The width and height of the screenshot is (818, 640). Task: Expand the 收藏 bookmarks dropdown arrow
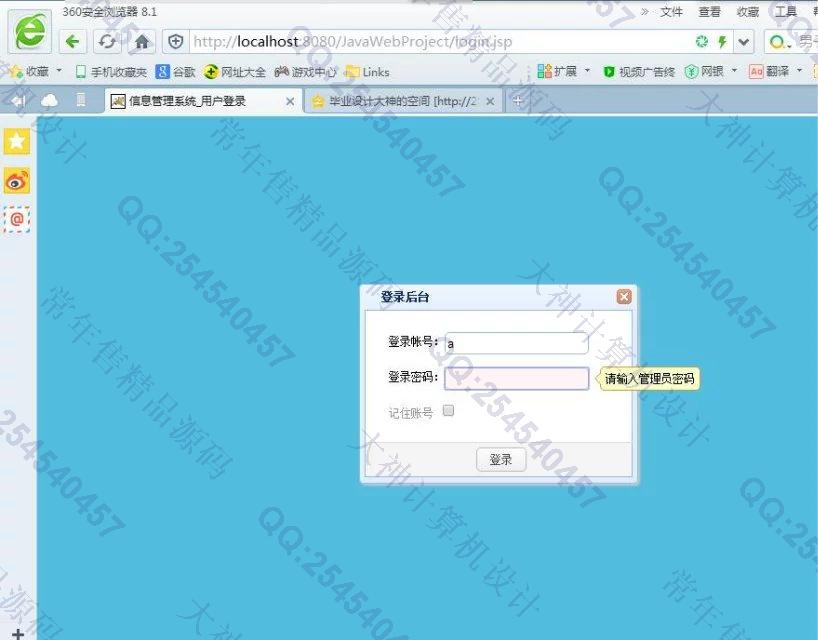click(x=59, y=70)
